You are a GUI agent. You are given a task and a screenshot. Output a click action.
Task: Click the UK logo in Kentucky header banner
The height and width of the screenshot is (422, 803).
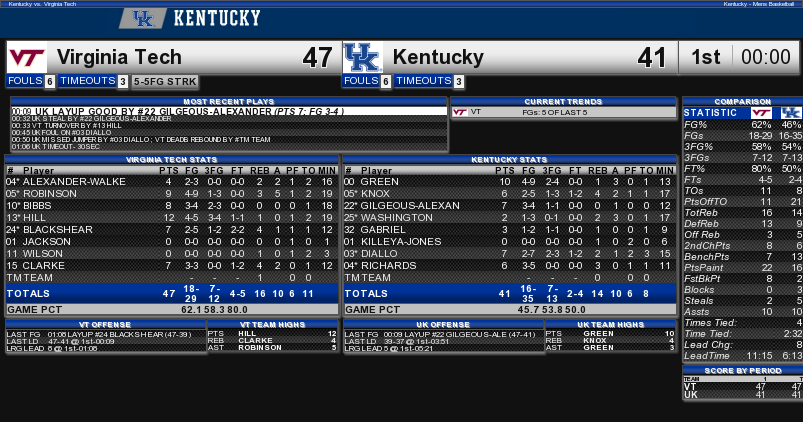point(143,18)
